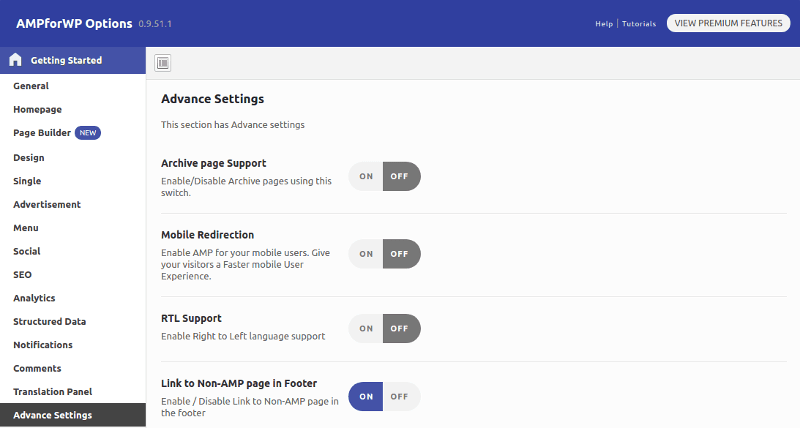This screenshot has height=428, width=800.
Task: Click the expand-all sections icon in toolbar
Action: (163, 63)
